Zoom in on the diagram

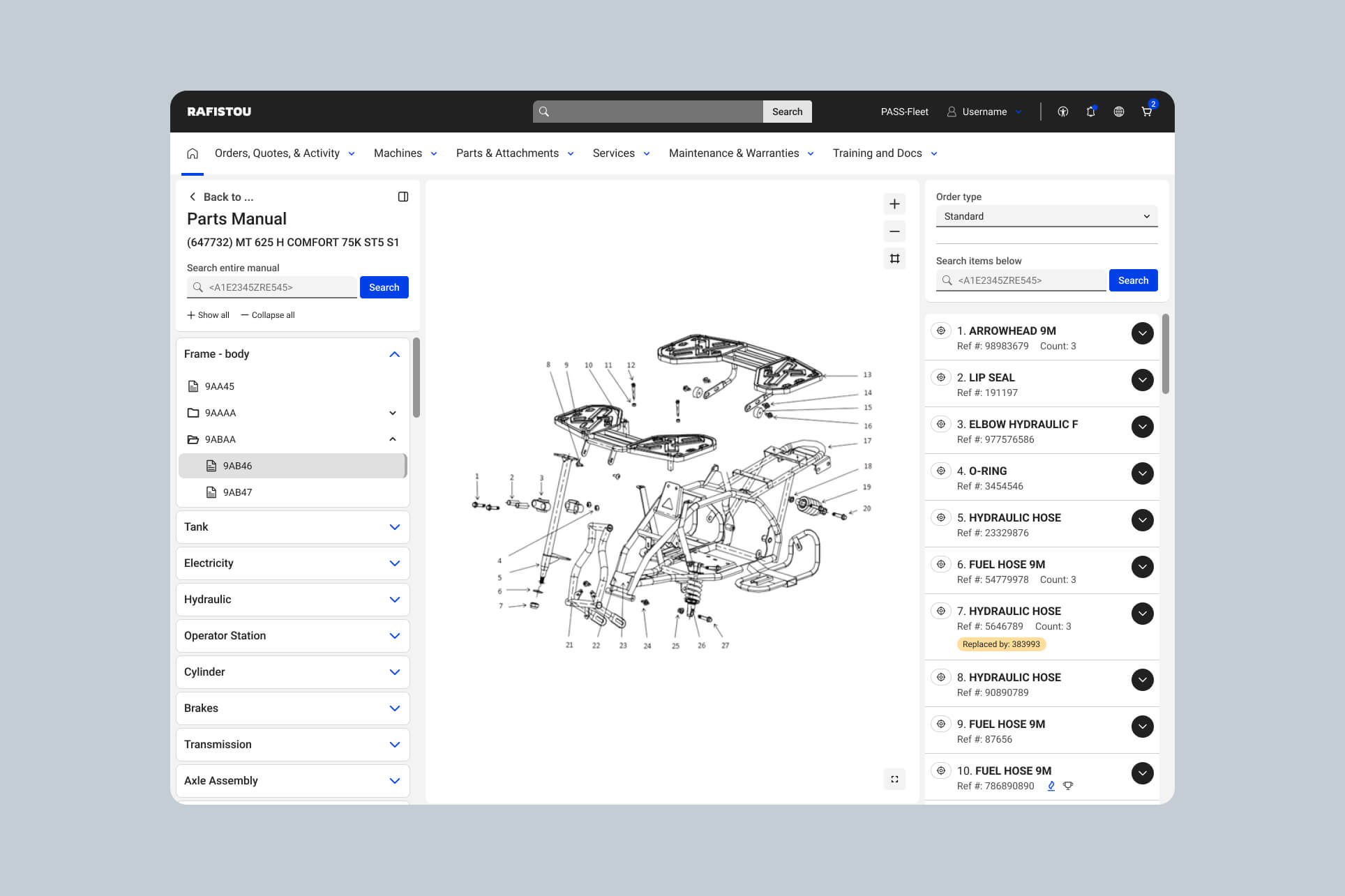894,204
